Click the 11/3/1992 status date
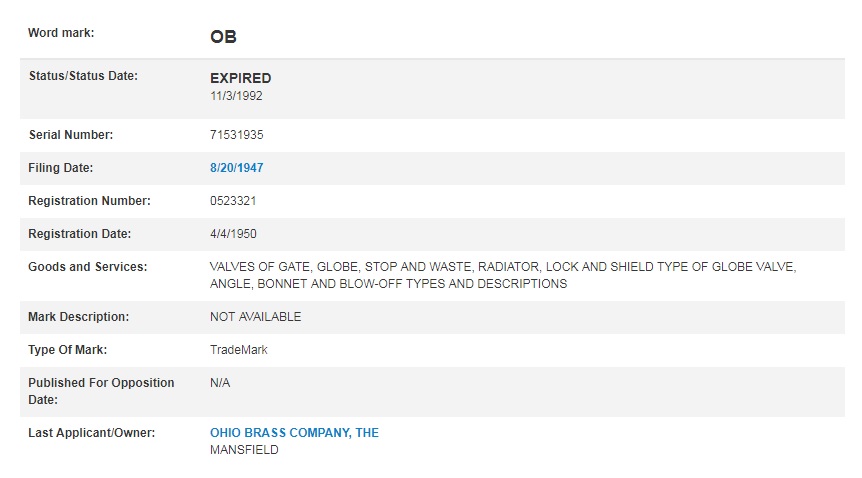Image resolution: width=862 pixels, height=478 pixels. (x=236, y=96)
